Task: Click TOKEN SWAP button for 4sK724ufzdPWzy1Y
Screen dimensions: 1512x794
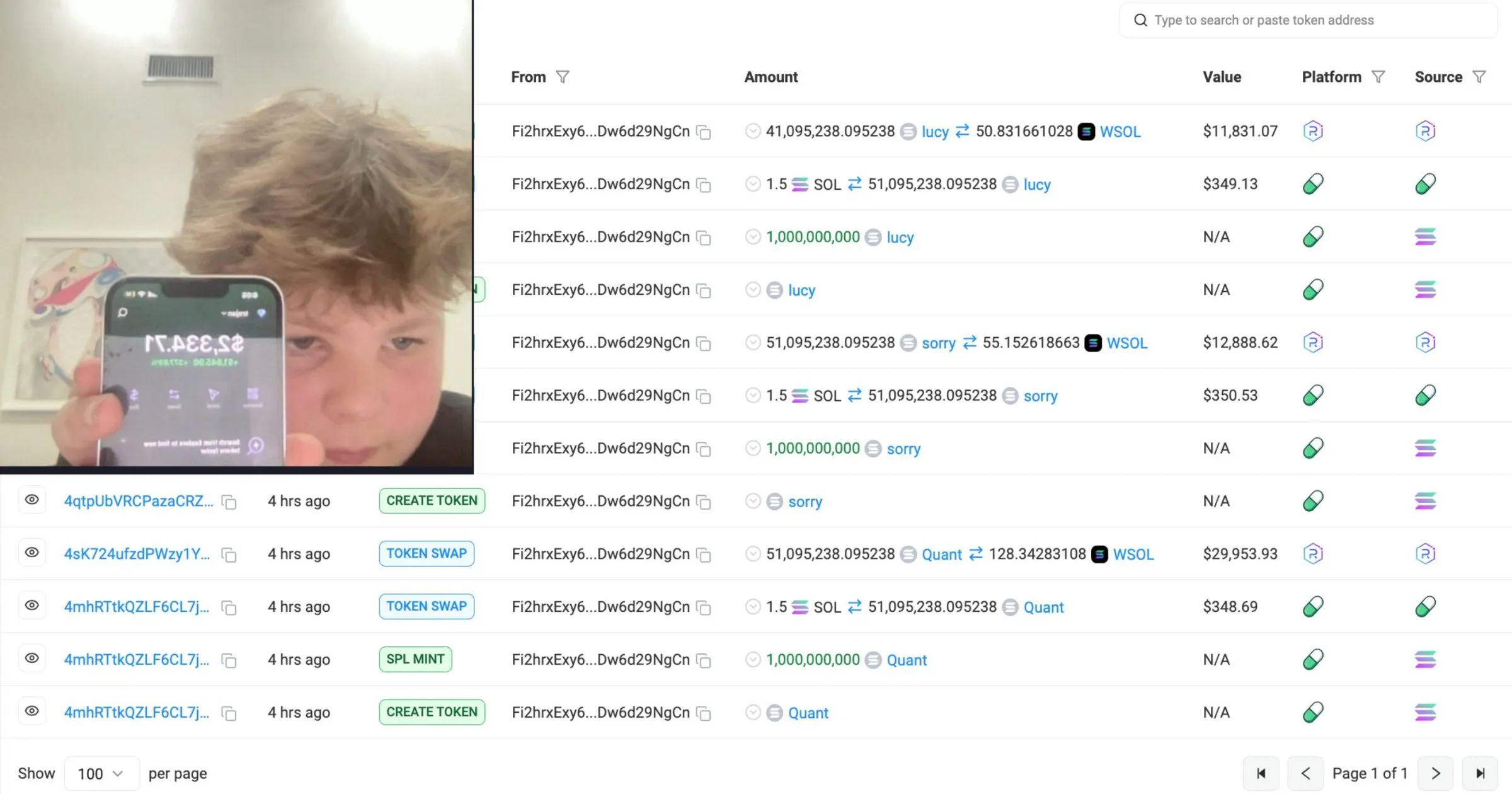Action: 426,553
